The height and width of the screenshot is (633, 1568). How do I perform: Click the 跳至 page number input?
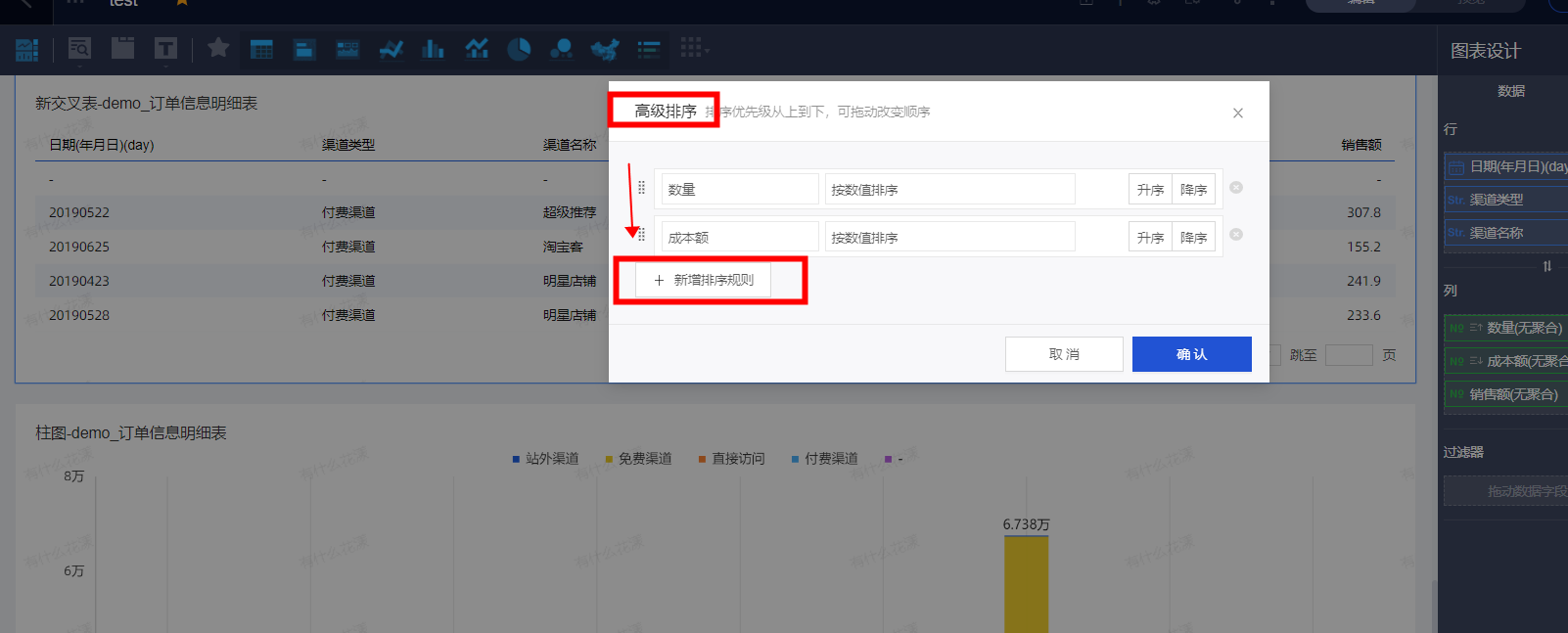tap(1348, 355)
